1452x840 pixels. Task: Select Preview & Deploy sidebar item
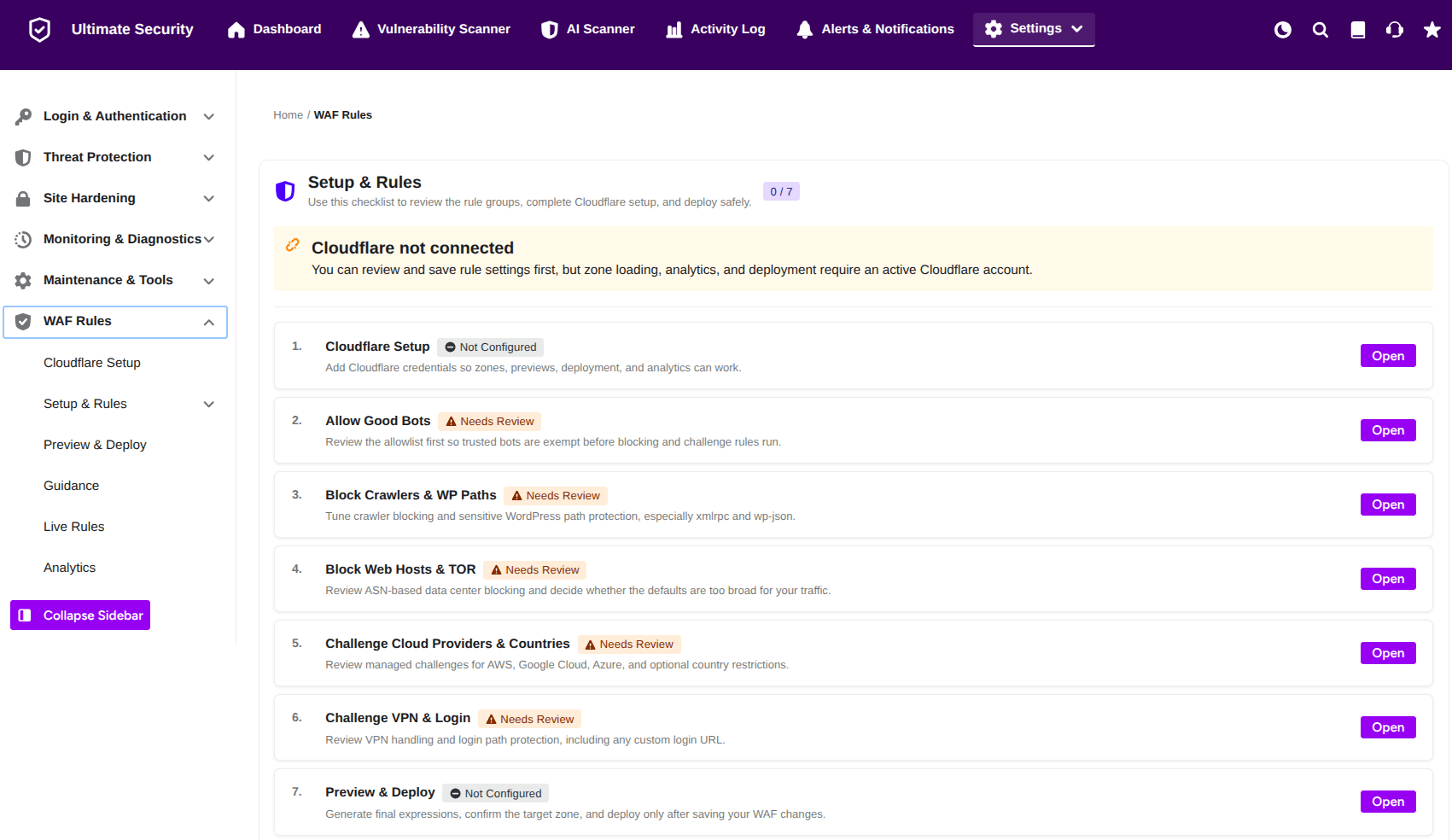[x=95, y=445]
